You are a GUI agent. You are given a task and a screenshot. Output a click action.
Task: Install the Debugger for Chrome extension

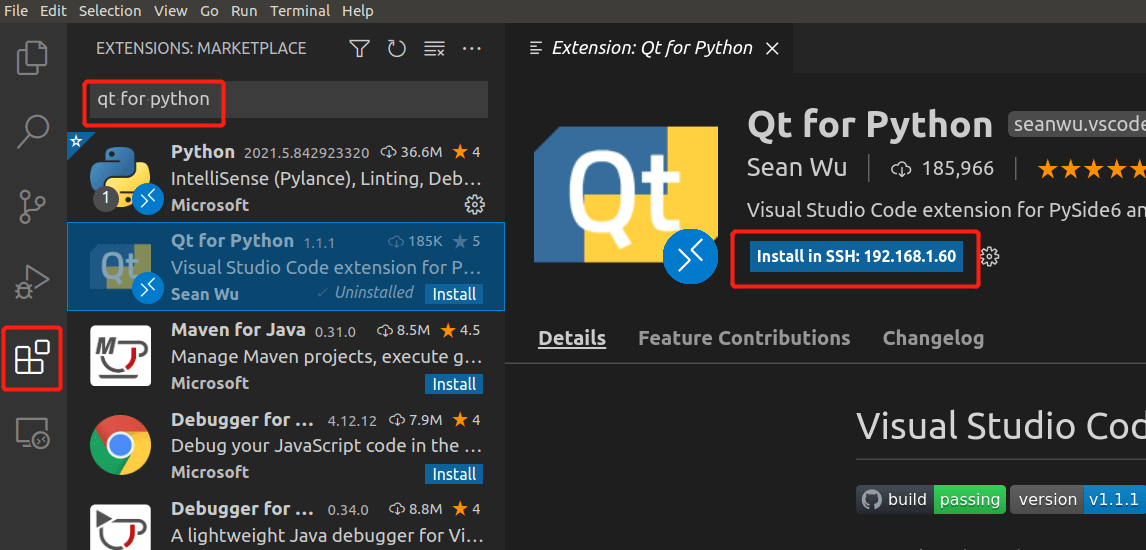[454, 474]
